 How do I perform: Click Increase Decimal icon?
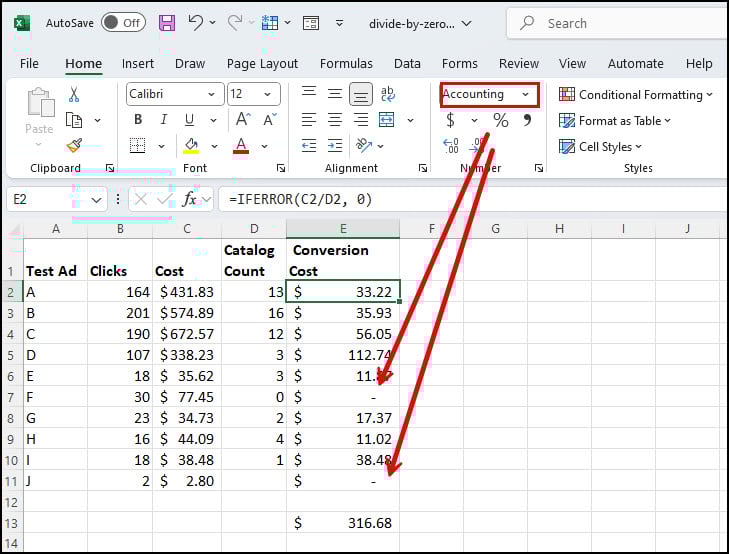451,146
